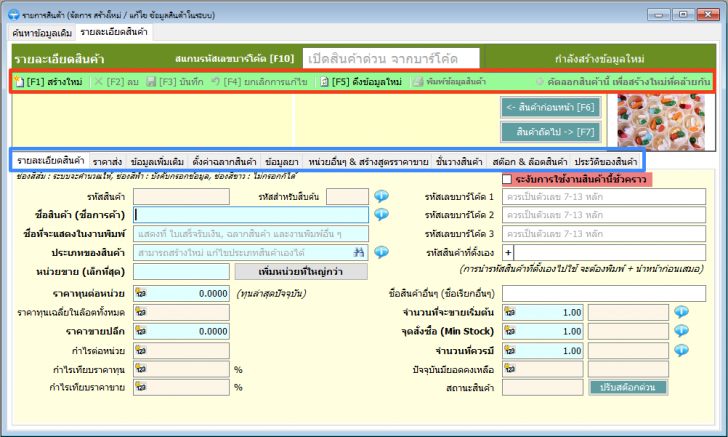Switch to the ค้นหาข้อมูลเดิม tab
The height and width of the screenshot is (437, 728).
(x=42, y=33)
